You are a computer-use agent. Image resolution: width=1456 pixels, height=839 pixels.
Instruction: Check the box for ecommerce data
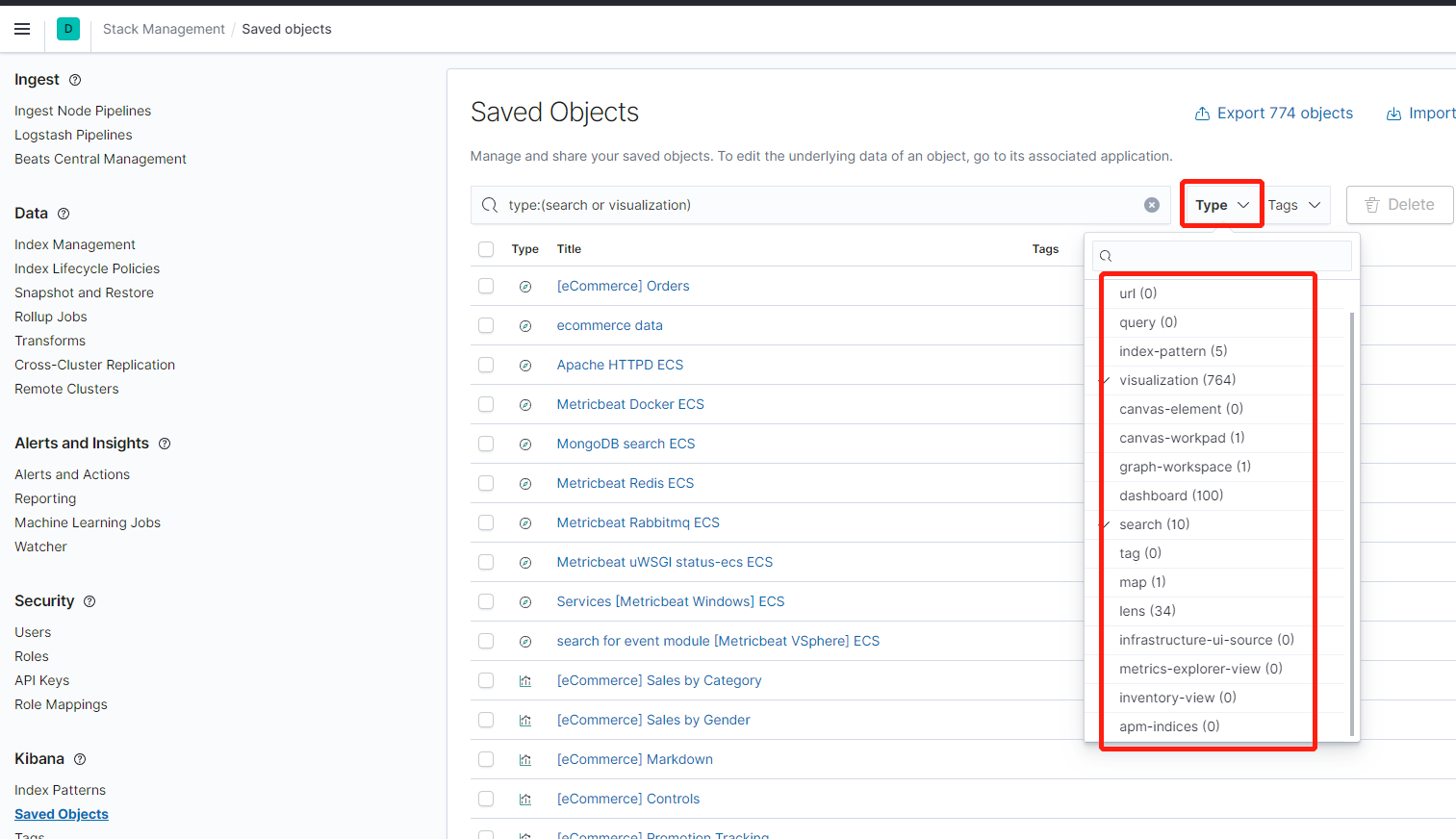click(486, 325)
